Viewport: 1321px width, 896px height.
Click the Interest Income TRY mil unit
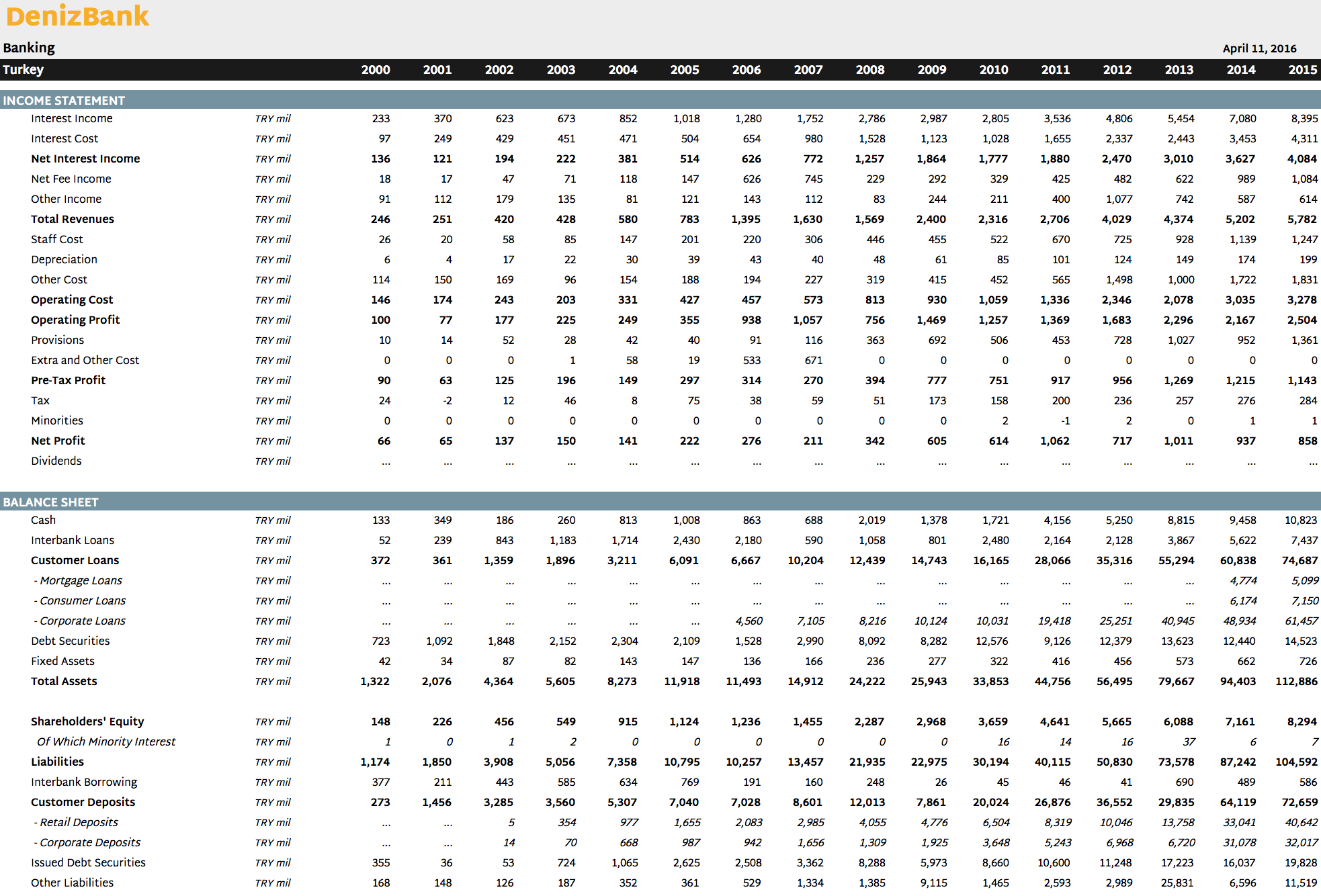(273, 118)
